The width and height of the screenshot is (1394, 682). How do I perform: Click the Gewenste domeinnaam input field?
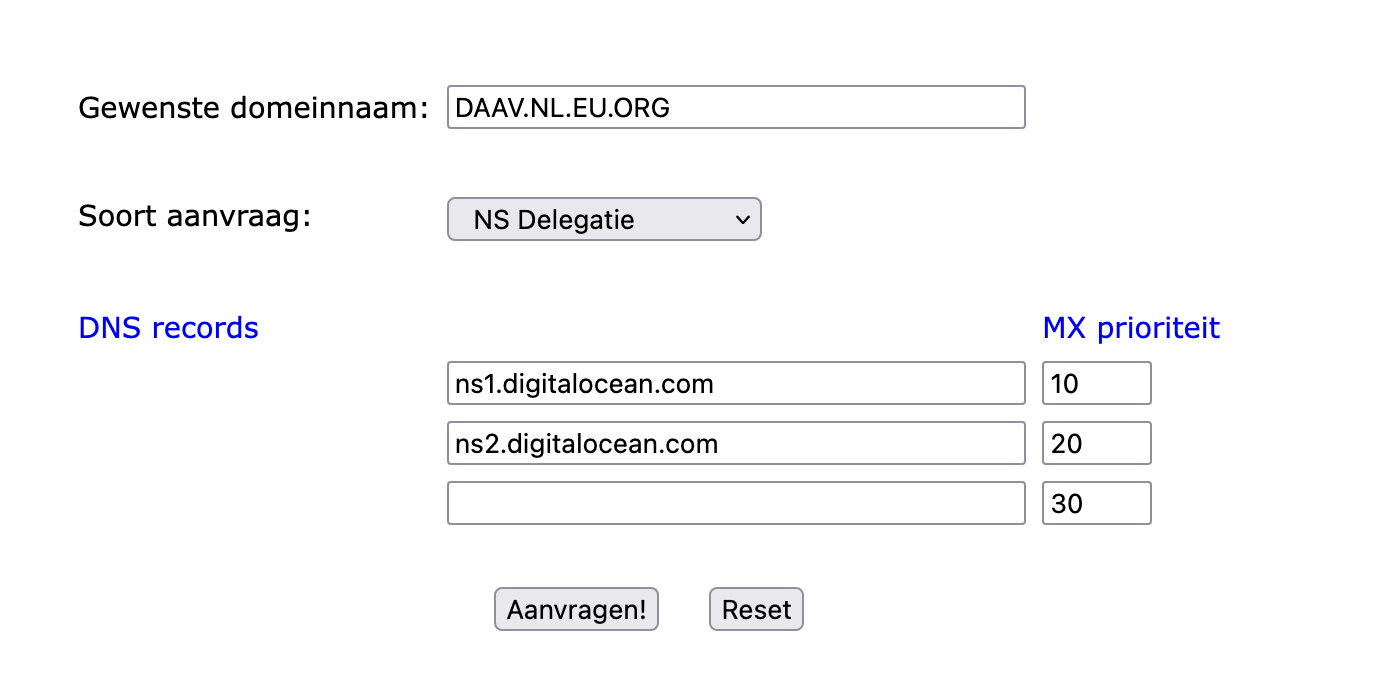tap(736, 107)
